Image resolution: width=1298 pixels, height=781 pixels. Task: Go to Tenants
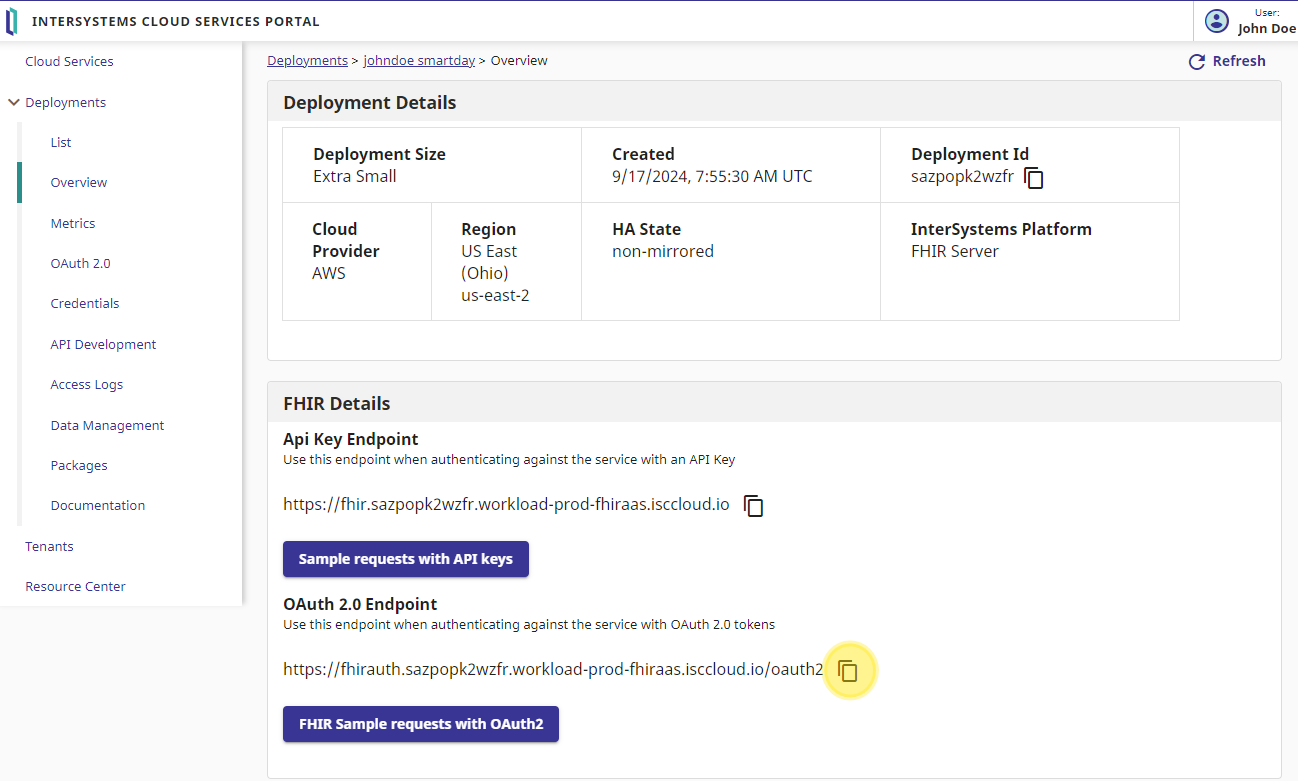(49, 546)
